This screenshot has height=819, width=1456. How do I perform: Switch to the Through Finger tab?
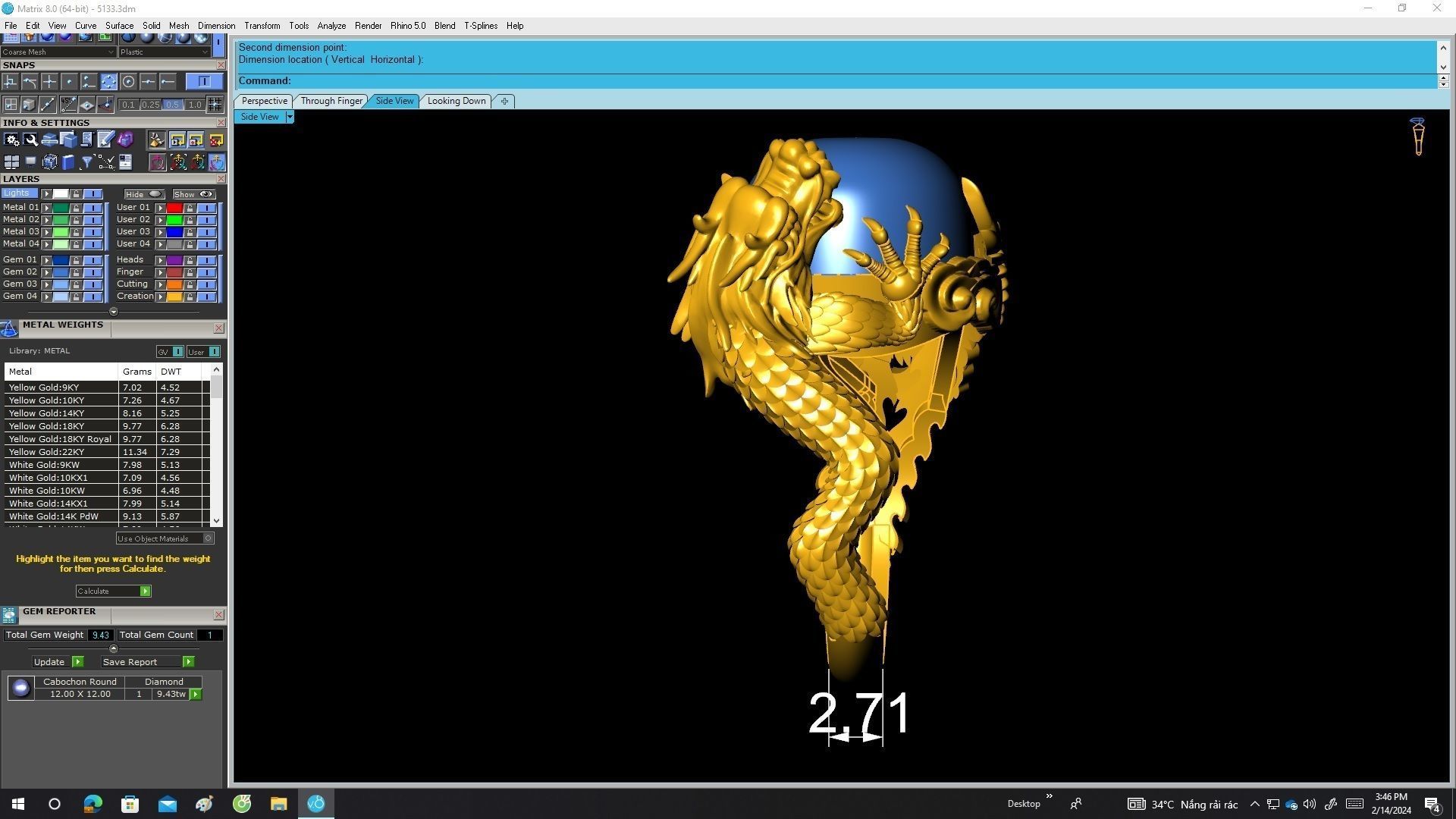pos(331,101)
